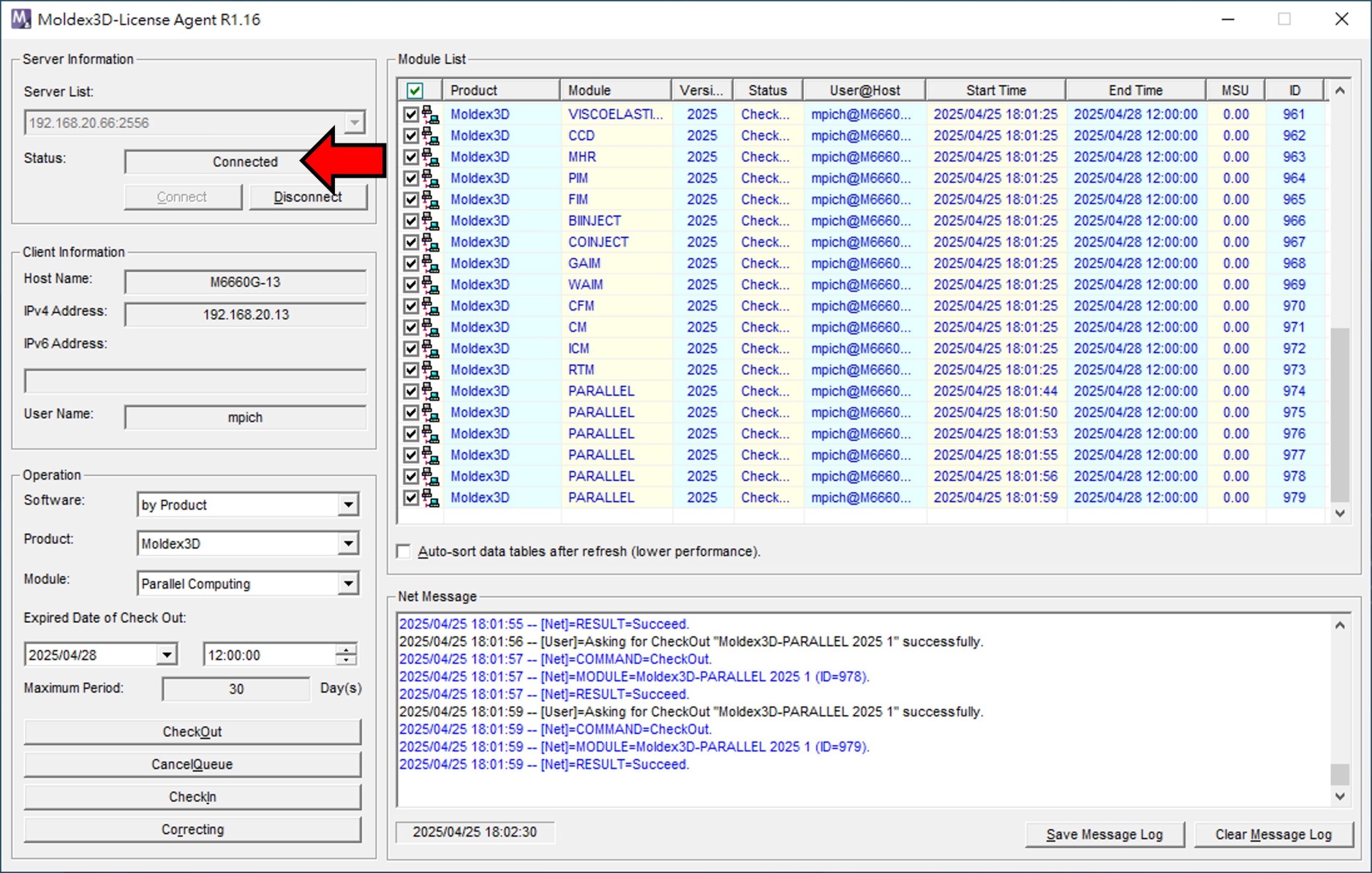The image size is (1372, 873).
Task: Click network icon in CM row
Action: [431, 327]
